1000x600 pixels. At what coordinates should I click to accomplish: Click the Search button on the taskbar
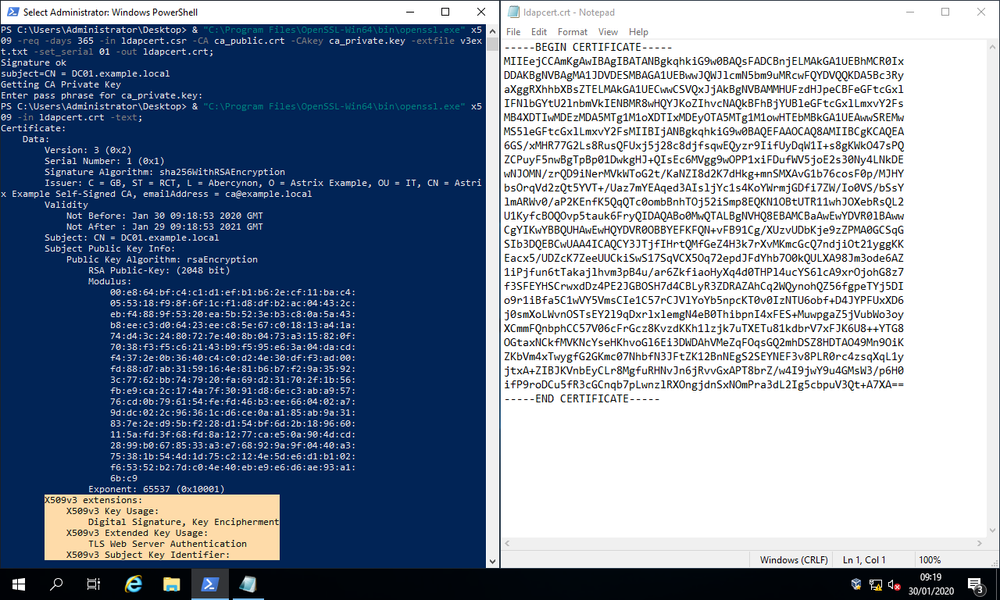[56, 585]
